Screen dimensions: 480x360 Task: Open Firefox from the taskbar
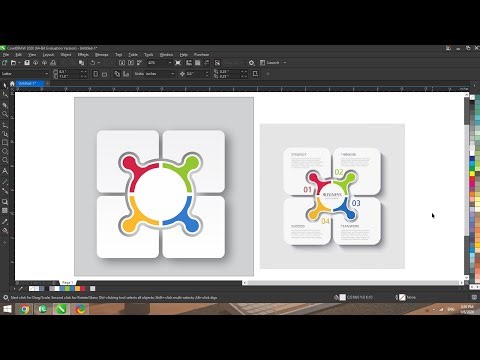(x=80, y=309)
